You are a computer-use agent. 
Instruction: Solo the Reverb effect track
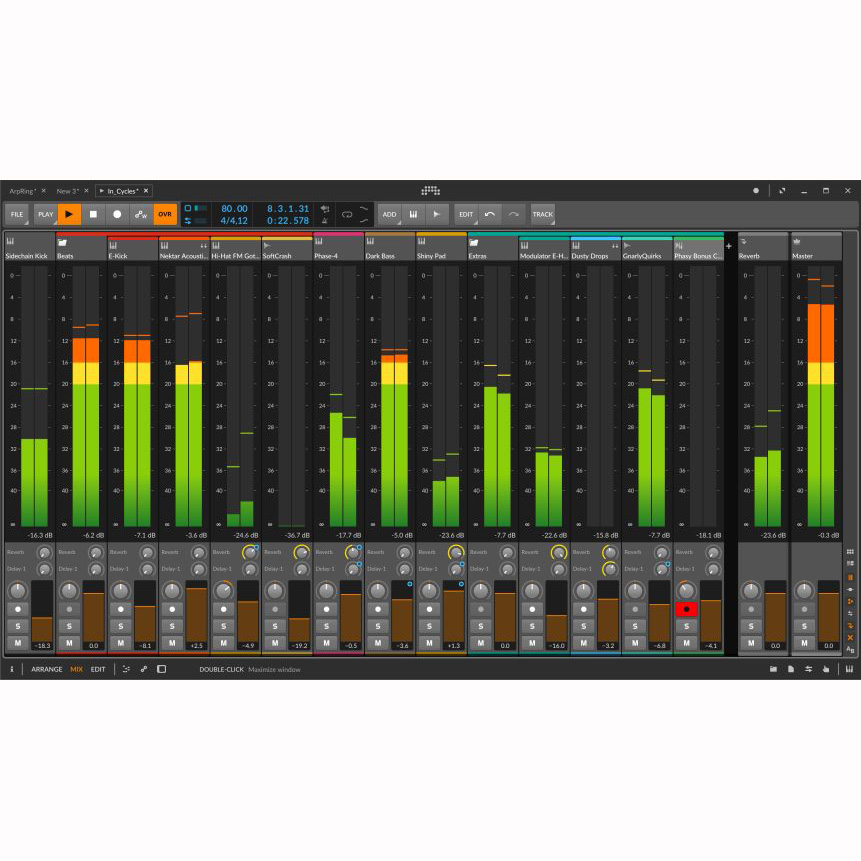[751, 626]
